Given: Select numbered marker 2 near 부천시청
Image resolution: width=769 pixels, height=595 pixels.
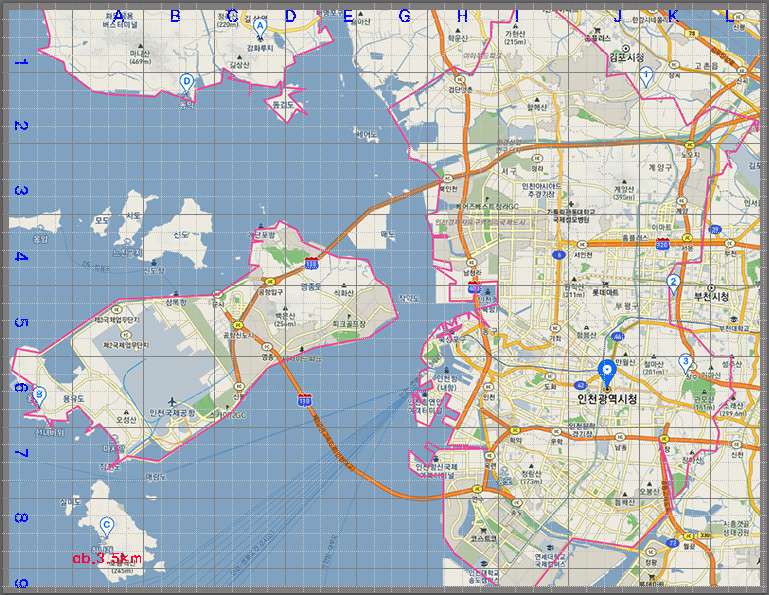Looking at the screenshot, I should click(x=674, y=284).
